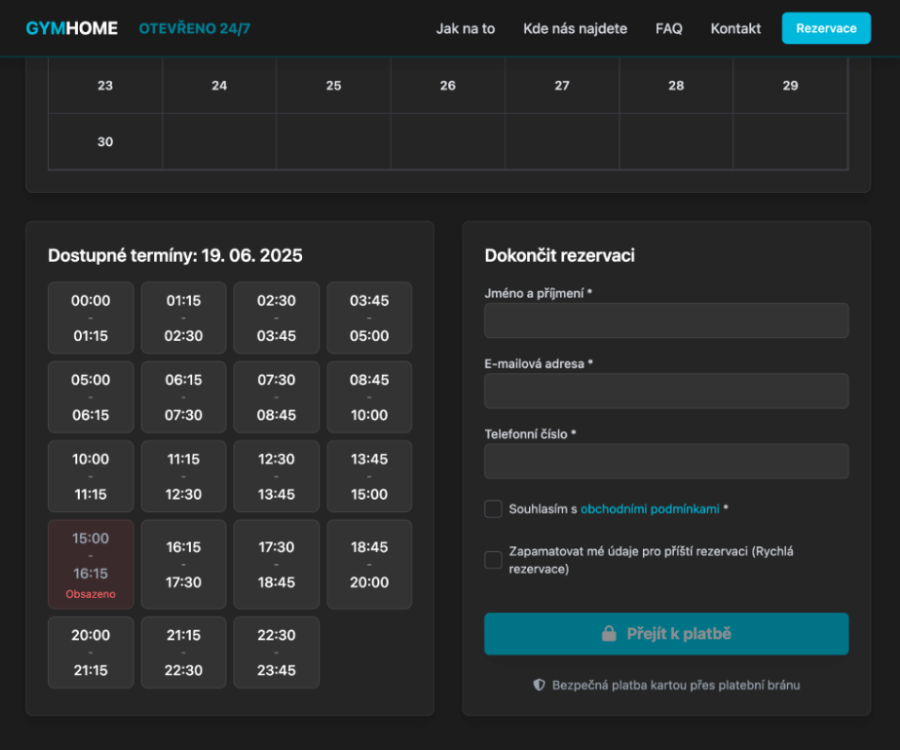Click the shield icon beside Bezpečná platba
The width and height of the screenshot is (900, 750).
click(539, 685)
